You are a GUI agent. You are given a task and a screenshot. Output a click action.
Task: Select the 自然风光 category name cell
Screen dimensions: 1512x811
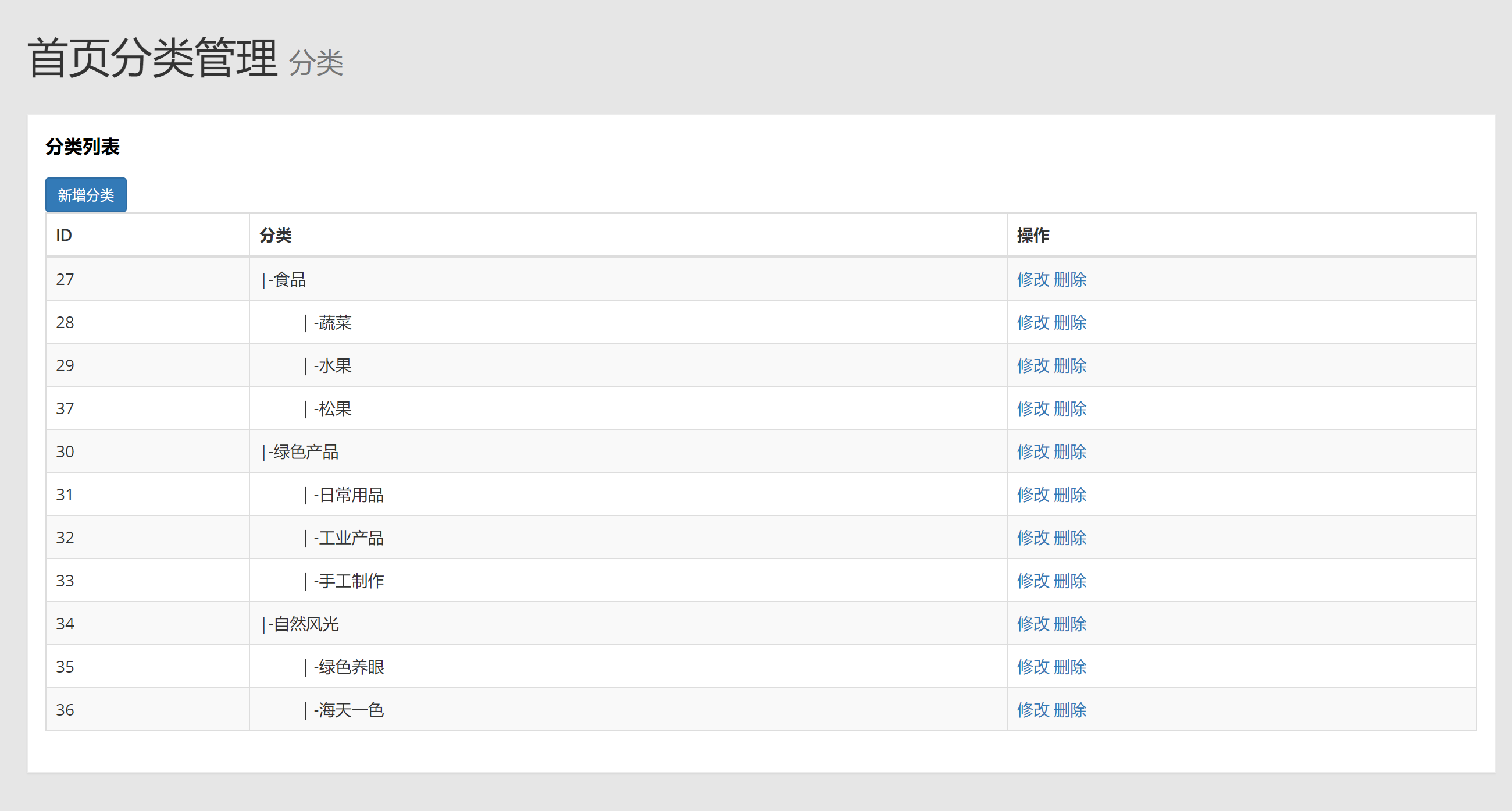click(x=306, y=624)
